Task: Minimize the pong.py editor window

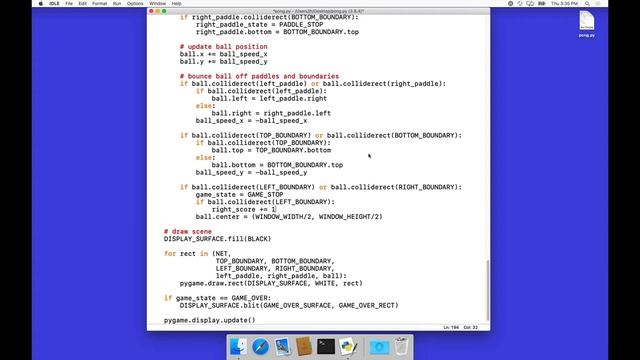Action: pyautogui.click(x=158, y=11)
